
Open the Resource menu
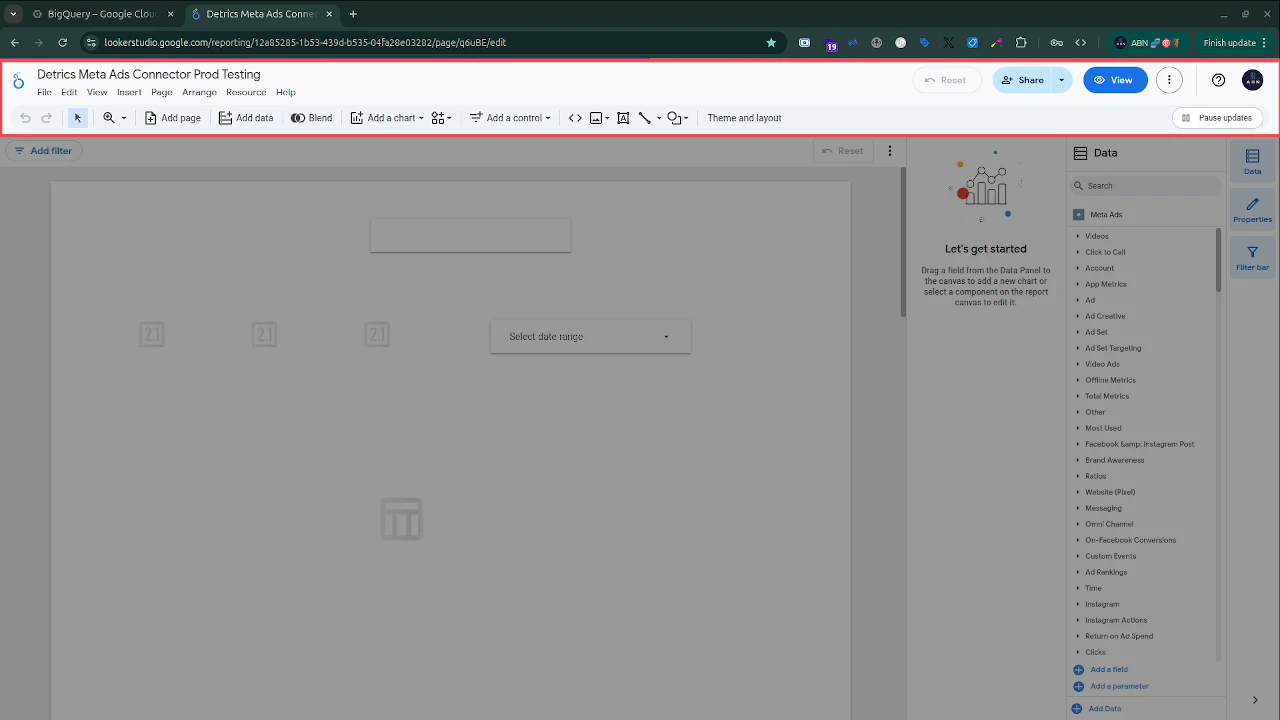[246, 92]
